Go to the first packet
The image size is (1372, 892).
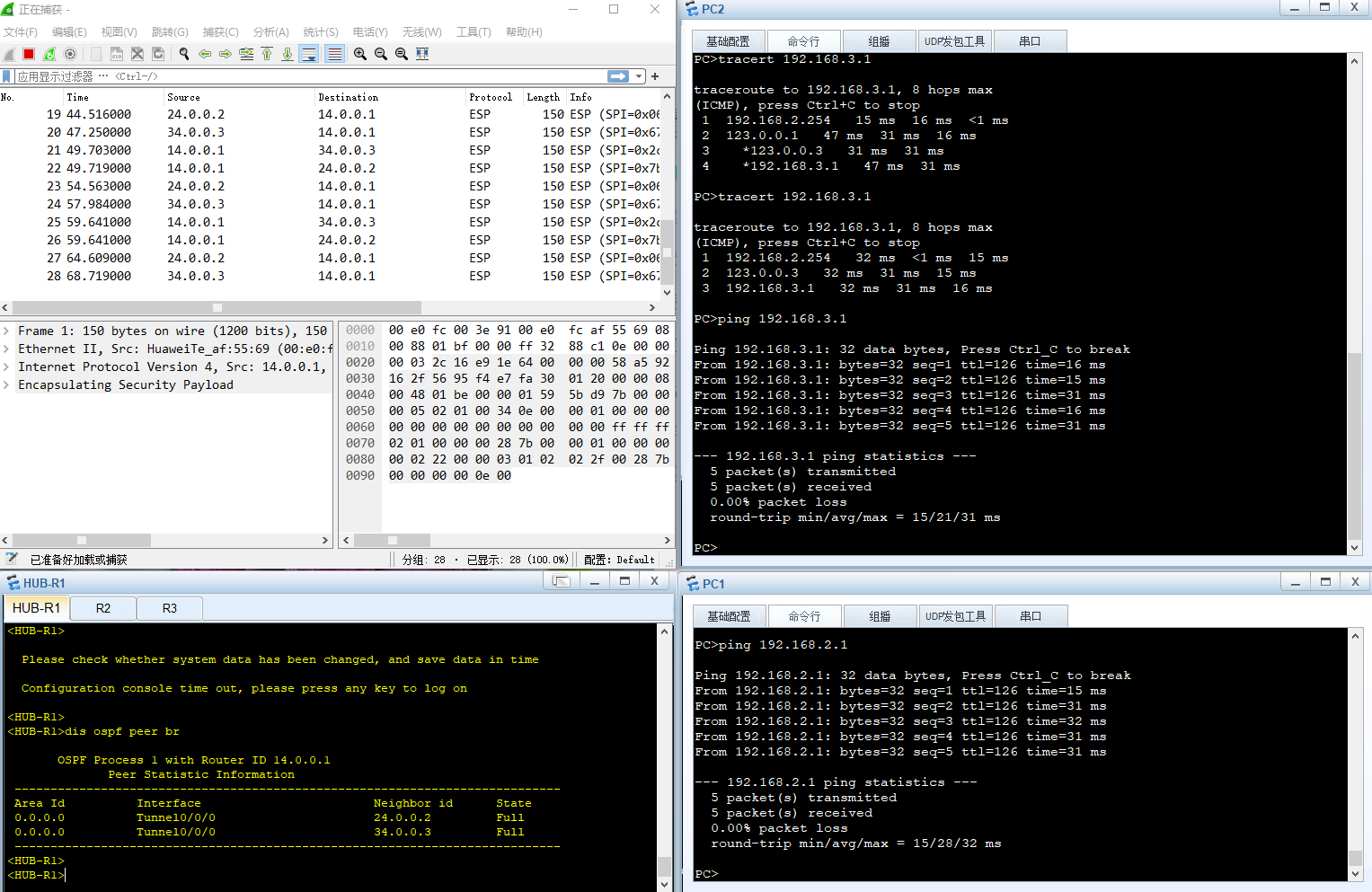tap(267, 54)
